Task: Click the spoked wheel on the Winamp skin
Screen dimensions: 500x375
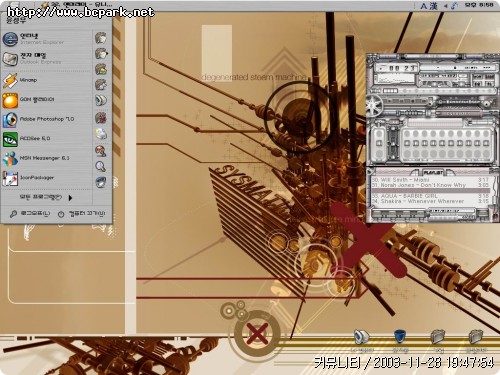Action: (x=374, y=105)
